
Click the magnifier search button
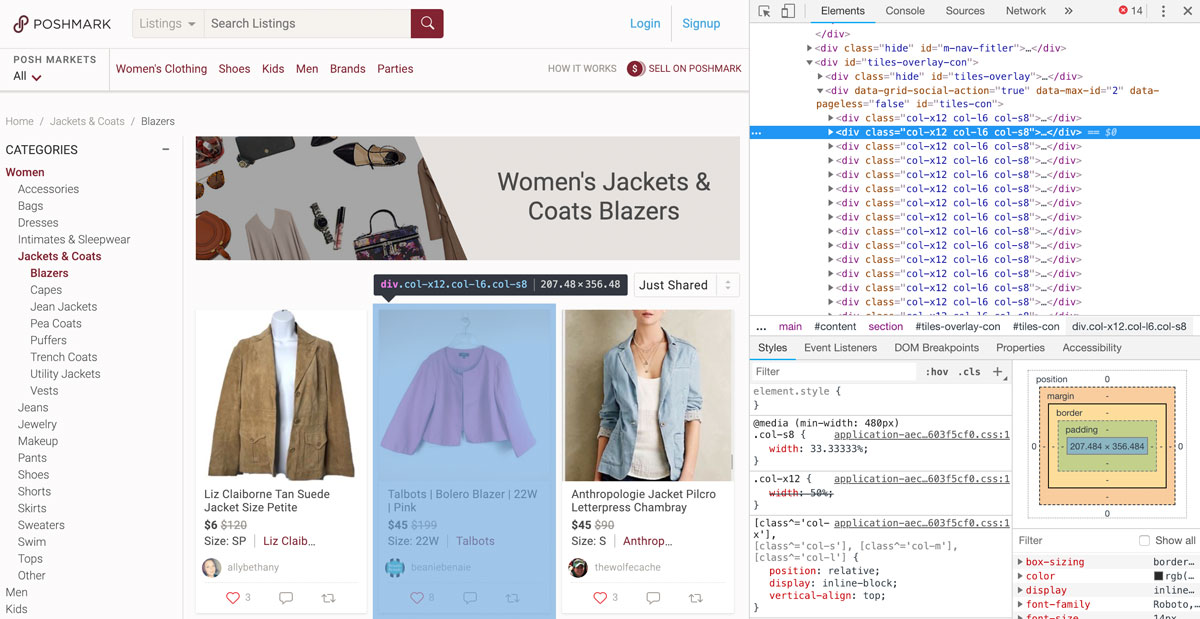pyautogui.click(x=427, y=23)
